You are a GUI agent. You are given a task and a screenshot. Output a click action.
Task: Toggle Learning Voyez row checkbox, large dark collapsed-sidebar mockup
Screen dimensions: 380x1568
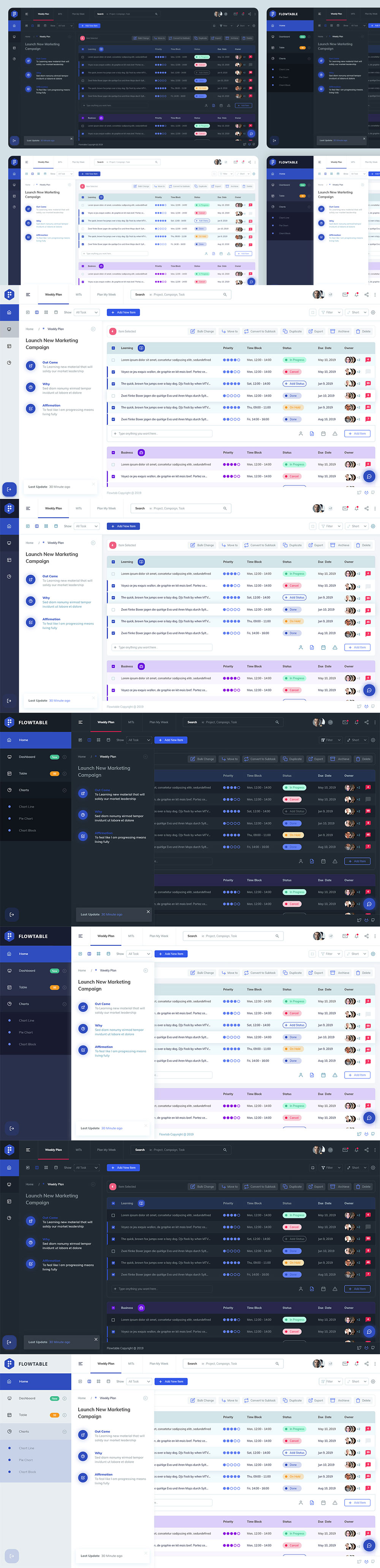pyautogui.click(x=113, y=1227)
